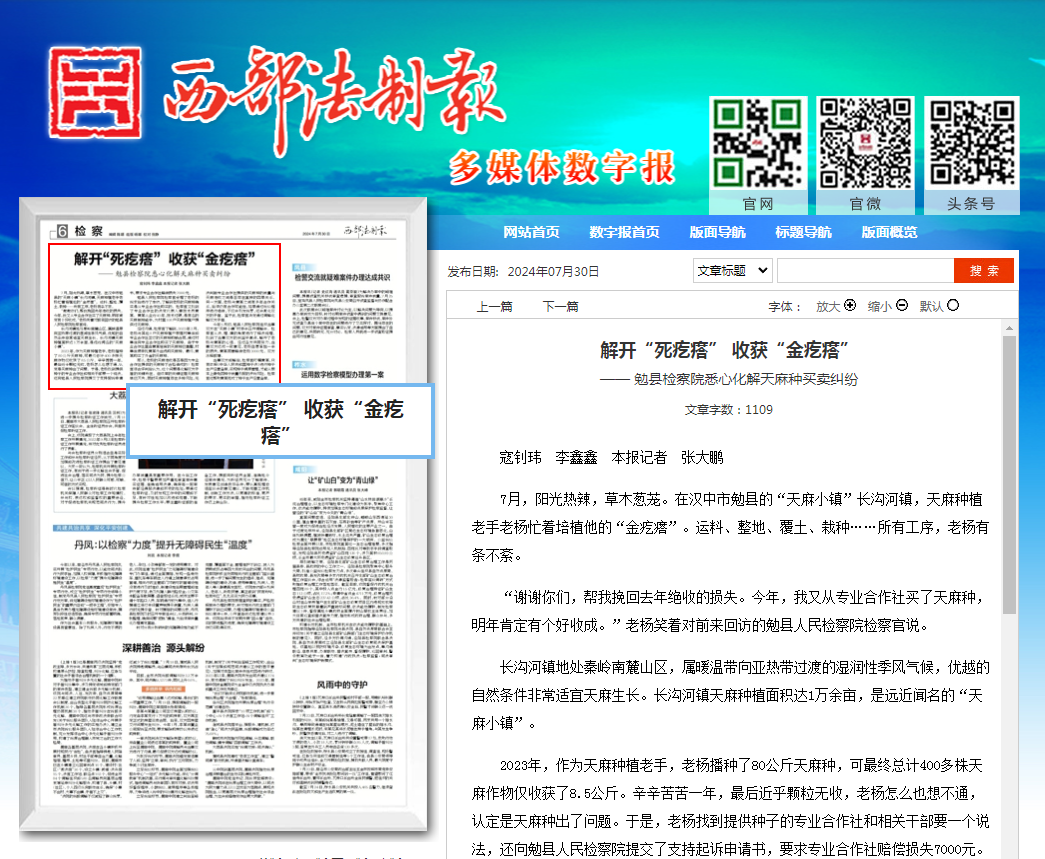The height and width of the screenshot is (859, 1045).
Task: Select the 默认 font size circle
Action: (953, 305)
